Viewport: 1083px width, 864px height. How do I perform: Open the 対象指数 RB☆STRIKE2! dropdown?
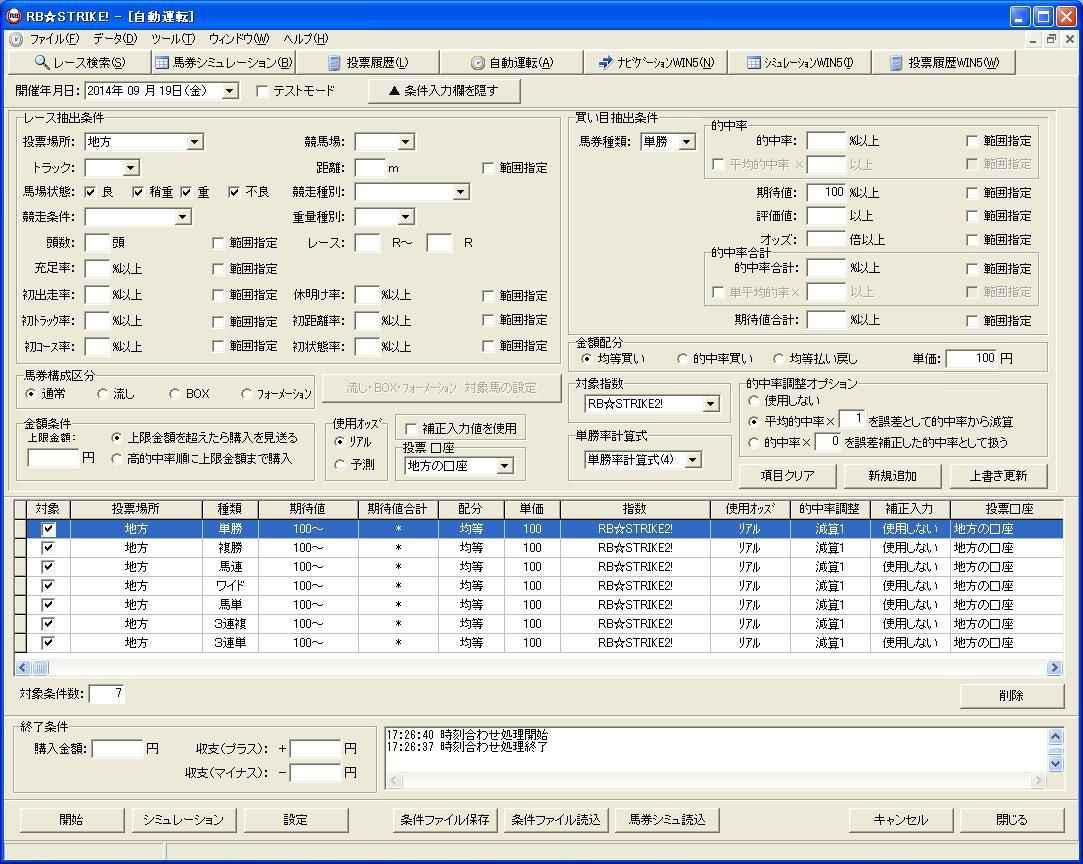pyautogui.click(x=711, y=404)
